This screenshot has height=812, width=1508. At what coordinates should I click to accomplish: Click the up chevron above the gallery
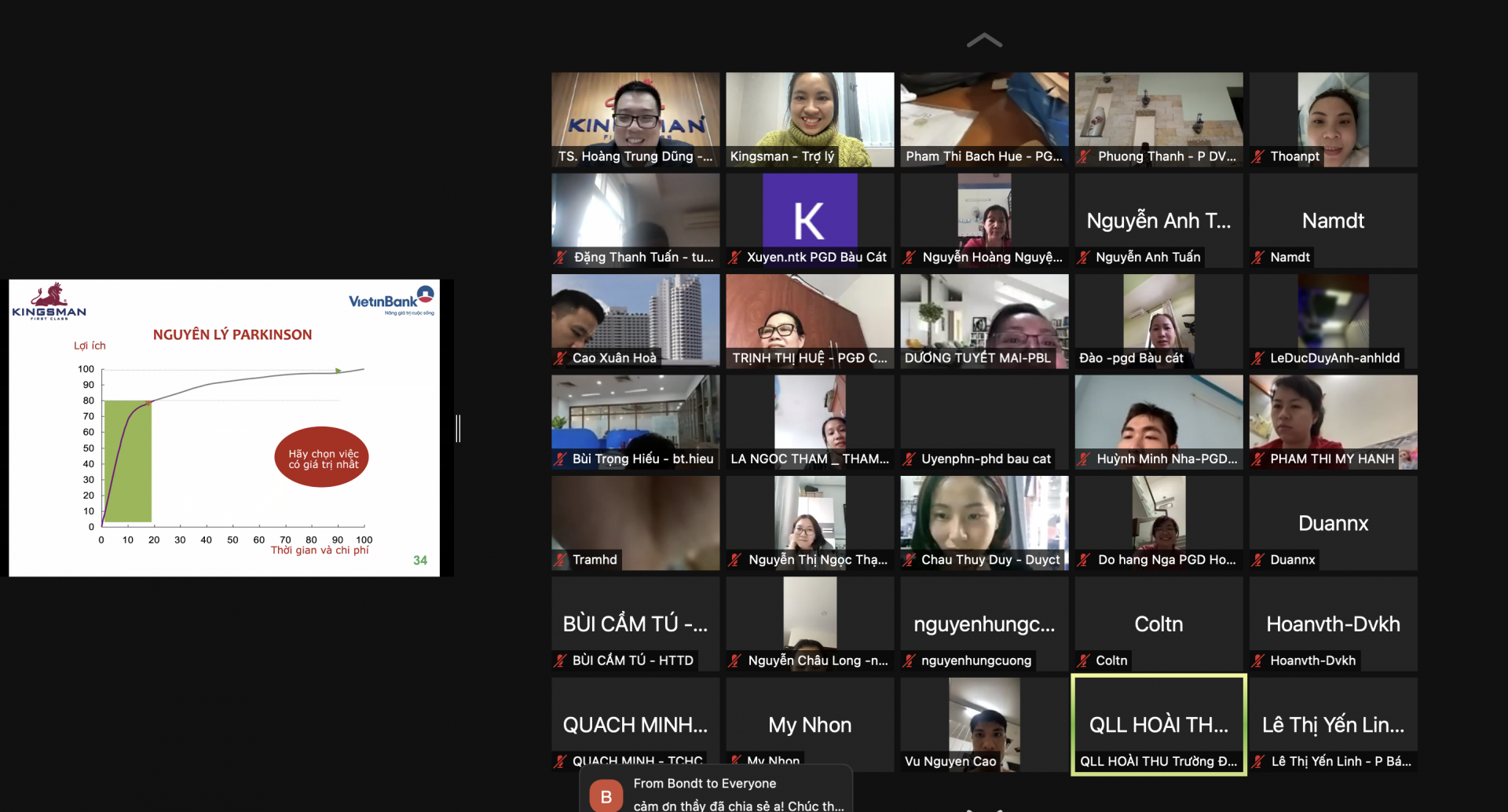pyautogui.click(x=984, y=41)
